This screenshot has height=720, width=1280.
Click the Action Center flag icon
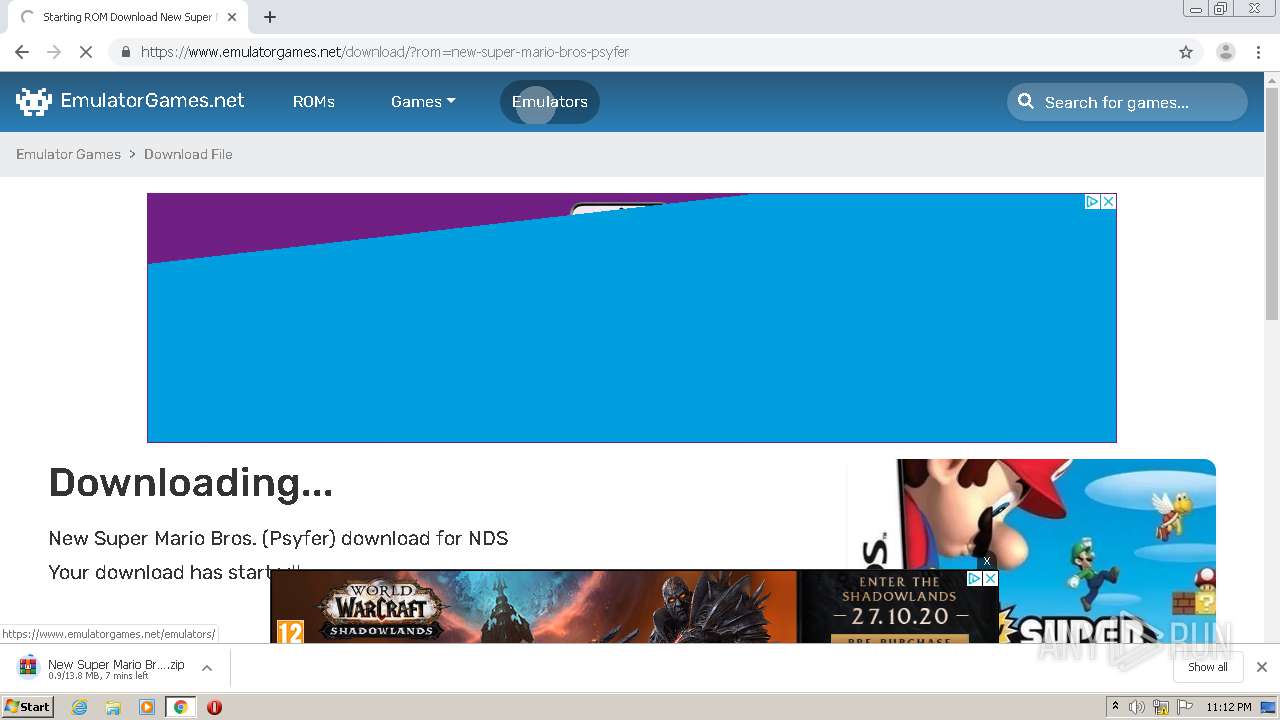coord(1185,707)
